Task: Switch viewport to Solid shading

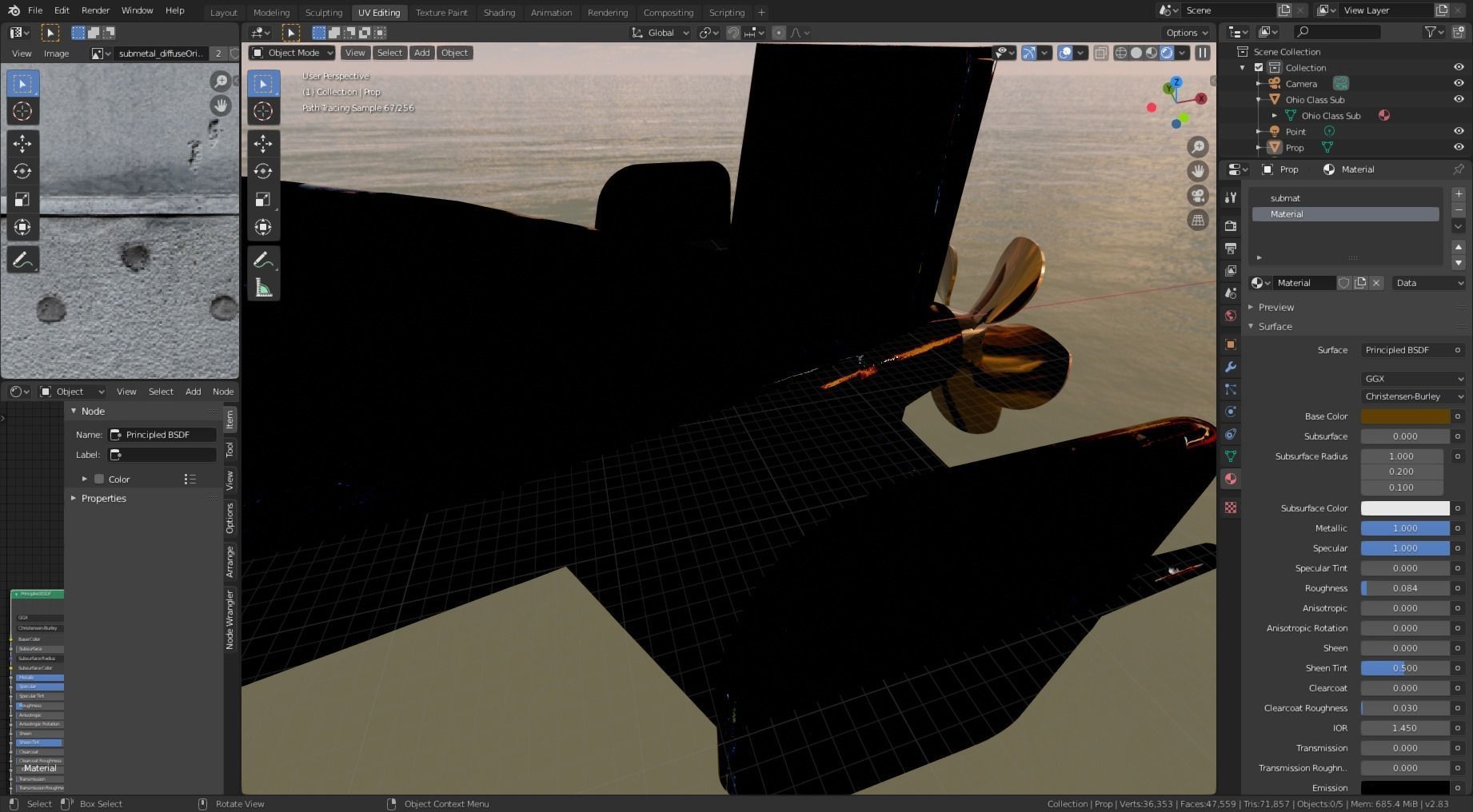Action: coord(1136,53)
